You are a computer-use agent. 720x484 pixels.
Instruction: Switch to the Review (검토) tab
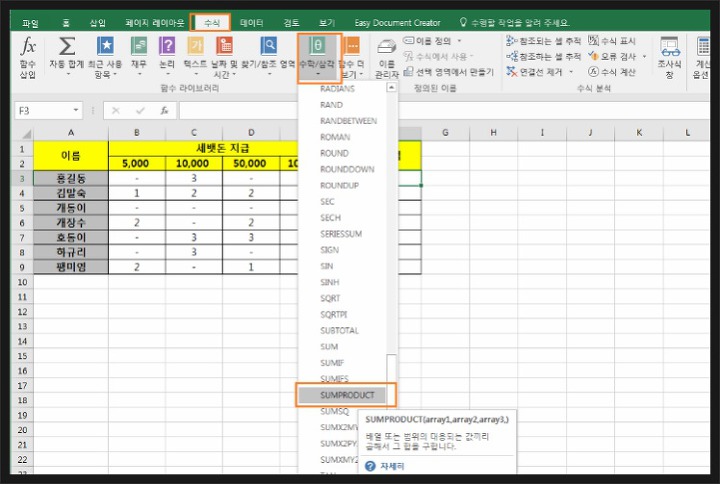[291, 23]
